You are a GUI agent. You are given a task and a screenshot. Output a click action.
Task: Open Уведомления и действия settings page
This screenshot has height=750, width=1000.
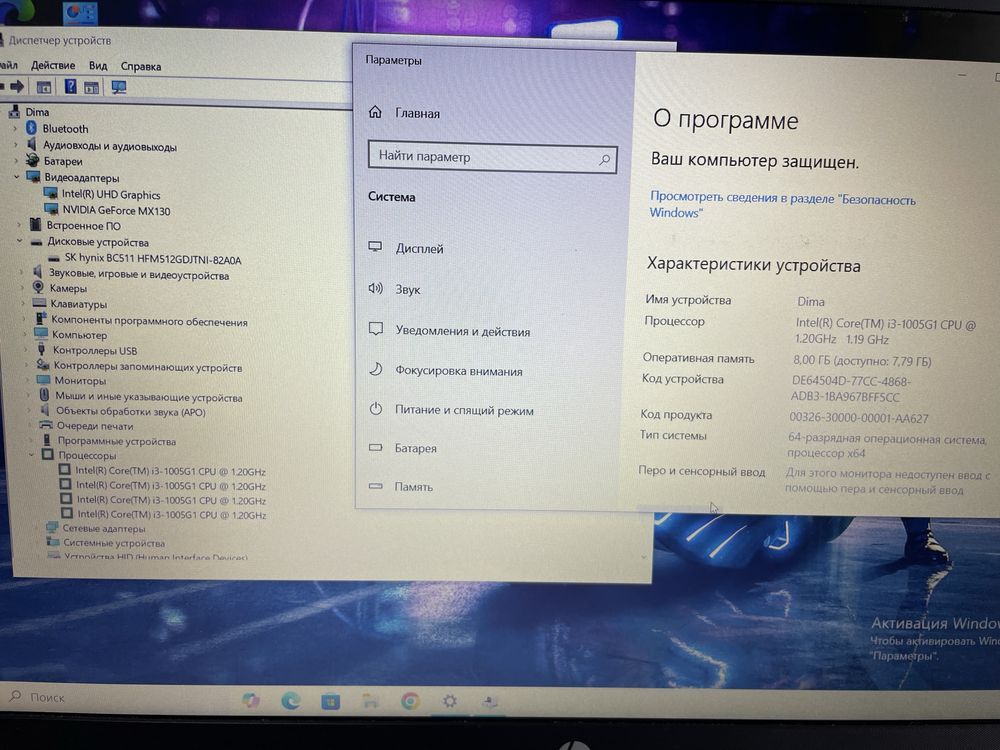[x=462, y=332]
